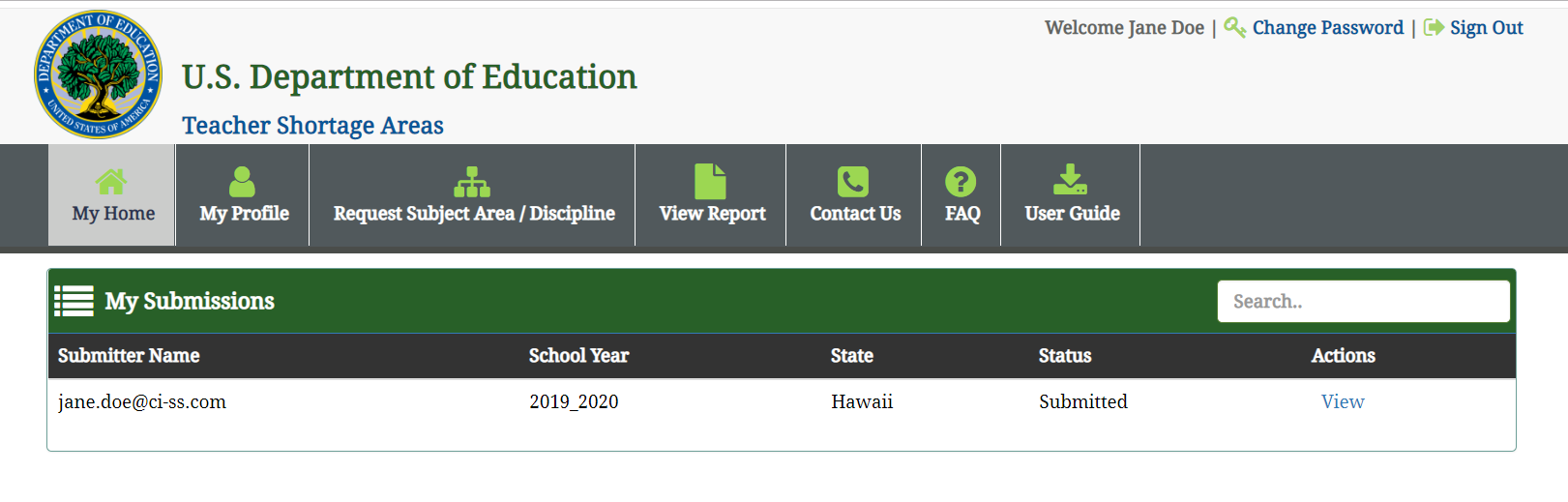Go to the View Report menu label
Viewport: 1568px width, 502px height.
click(x=712, y=214)
